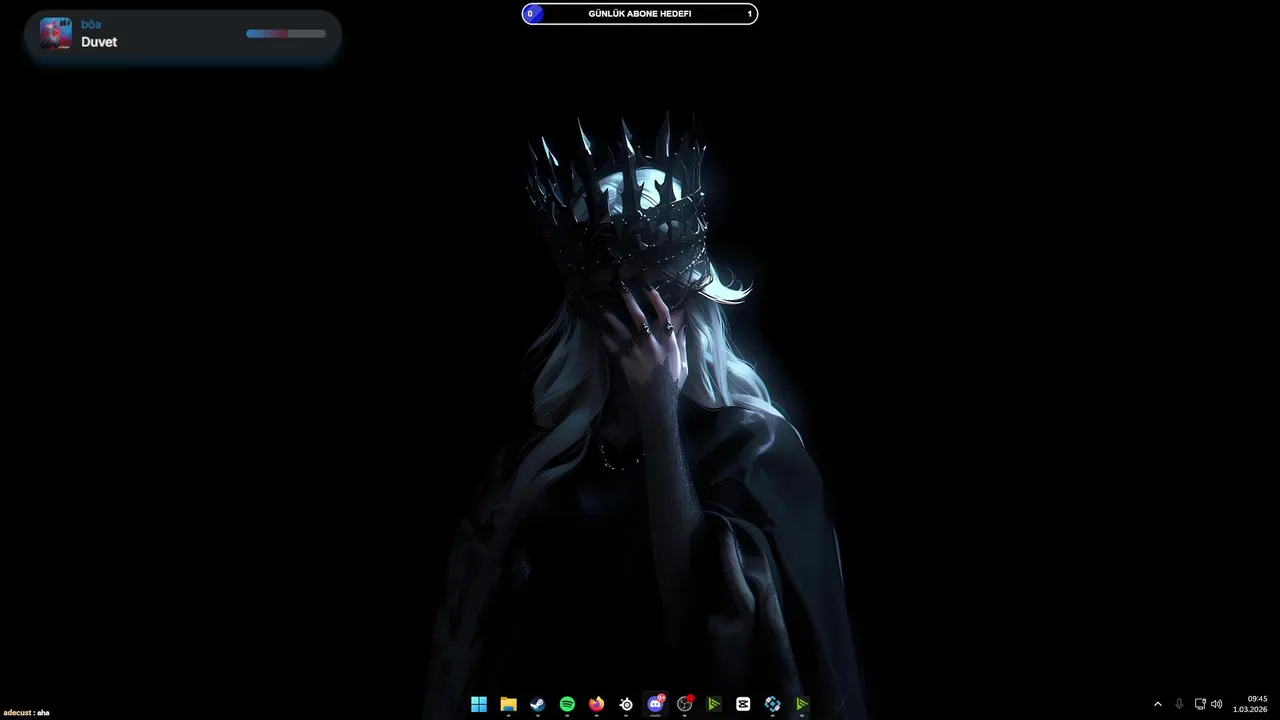Open the rightmost green arrow app
The height and width of the screenshot is (720, 1280).
802,704
